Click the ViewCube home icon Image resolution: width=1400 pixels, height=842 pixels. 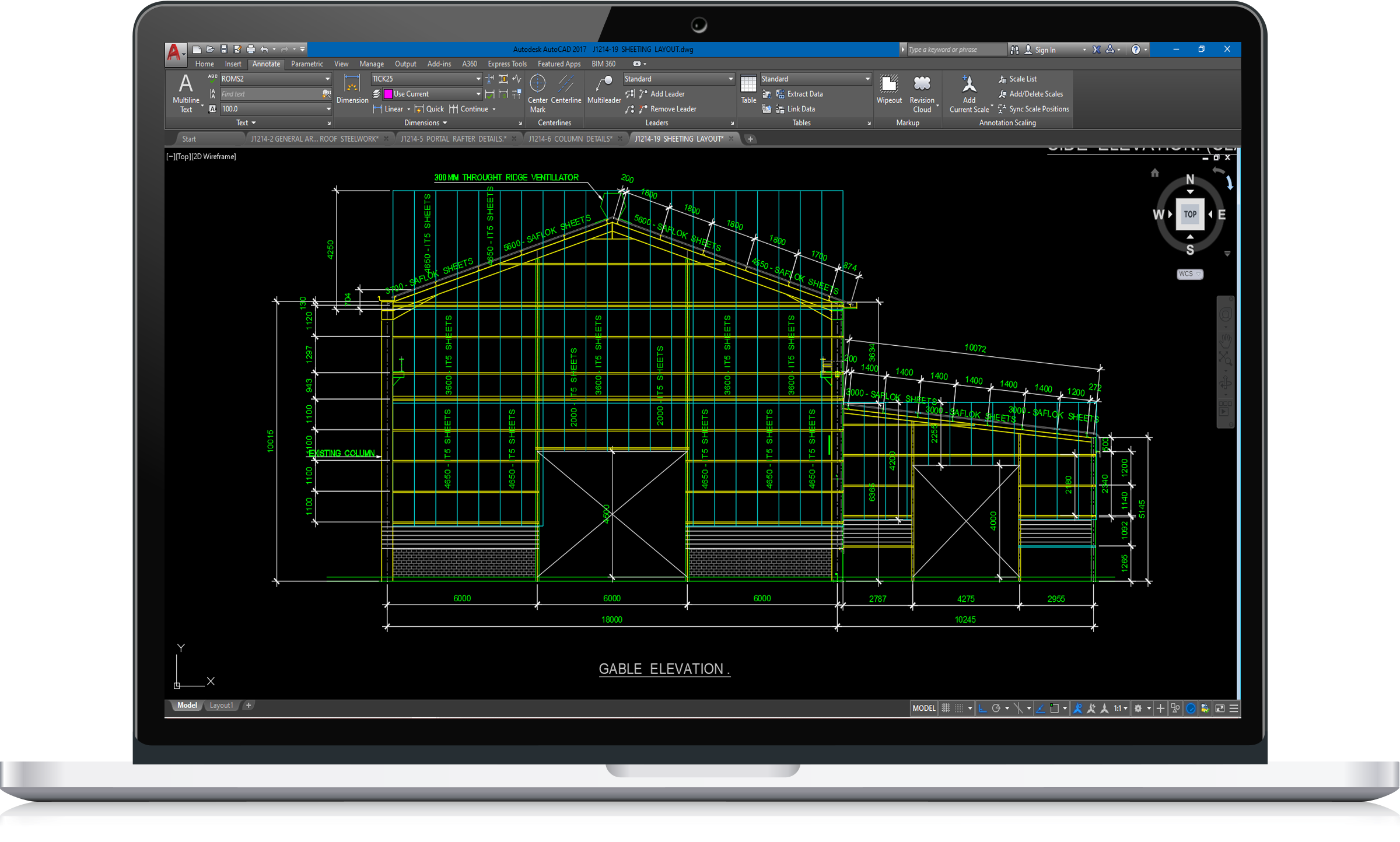tap(1154, 173)
